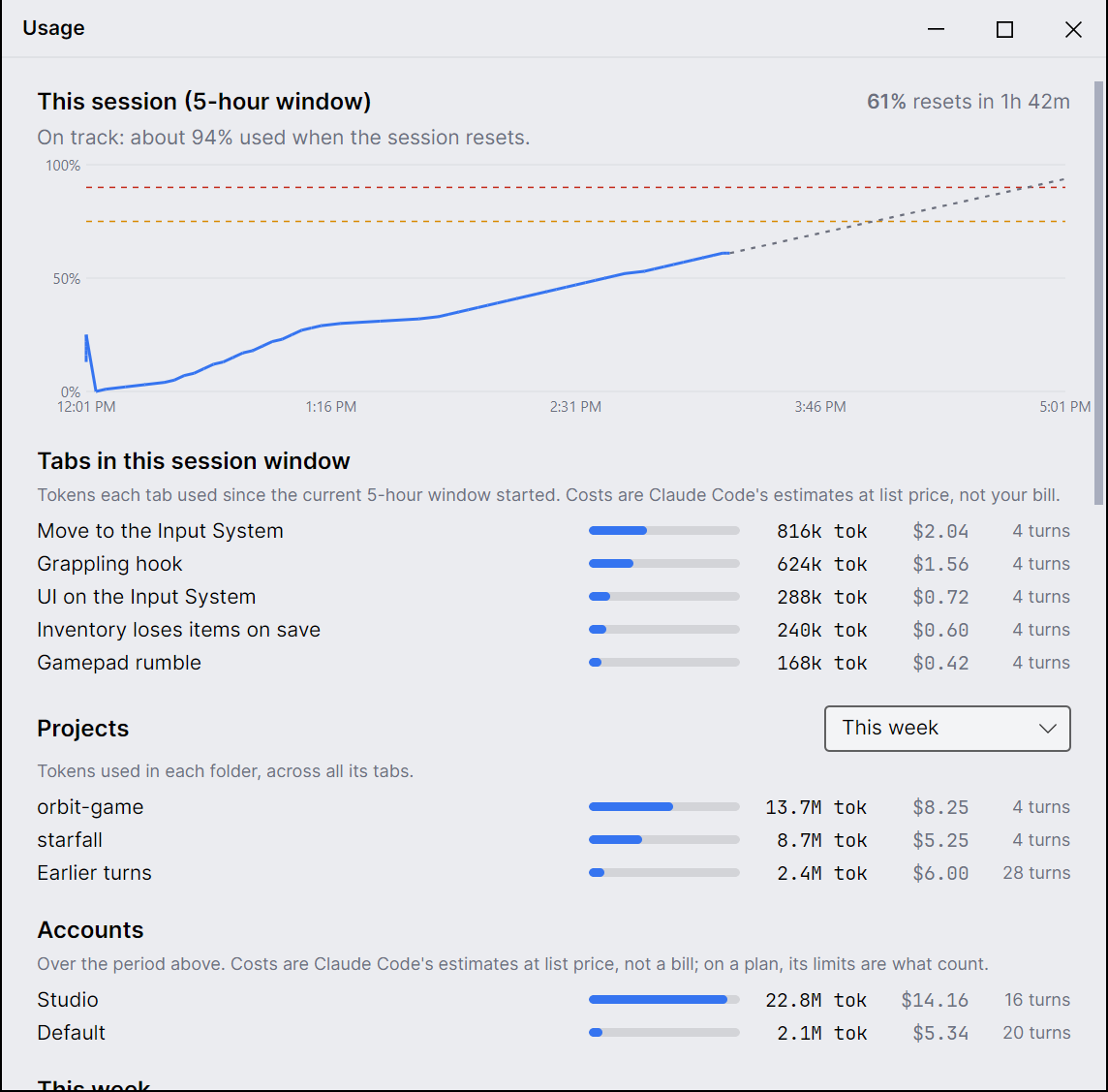Click the starfall project name
This screenshot has height=1092, width=1108.
coord(70,840)
